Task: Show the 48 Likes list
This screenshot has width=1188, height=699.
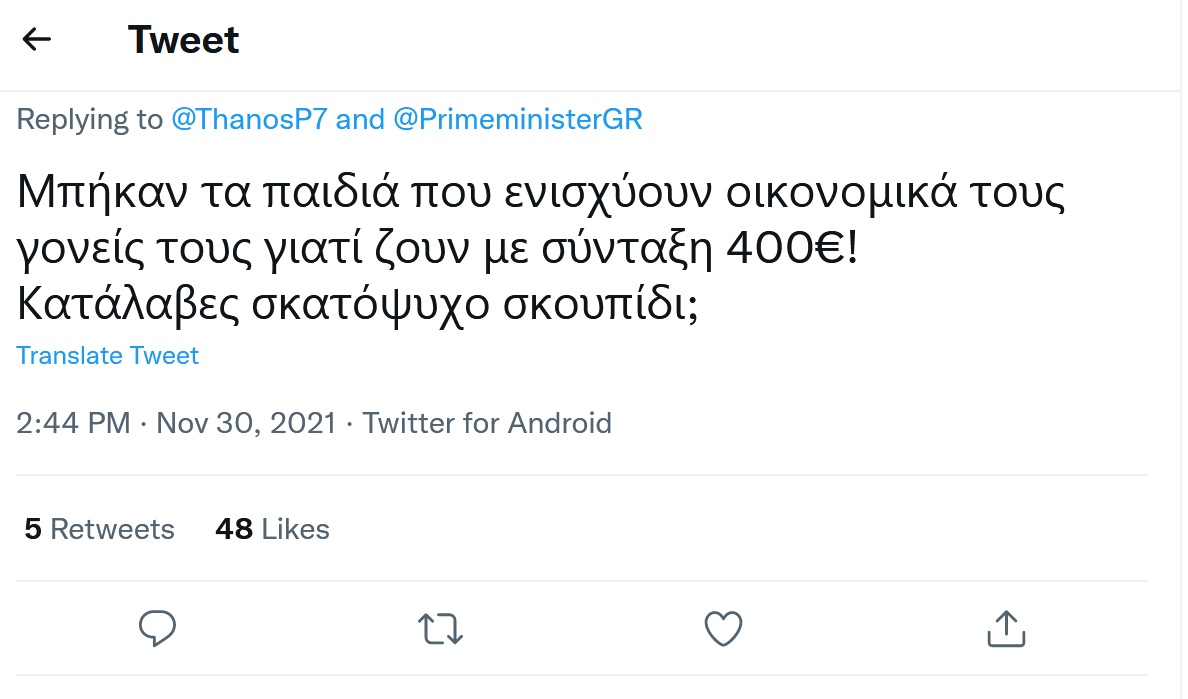Action: pos(272,529)
